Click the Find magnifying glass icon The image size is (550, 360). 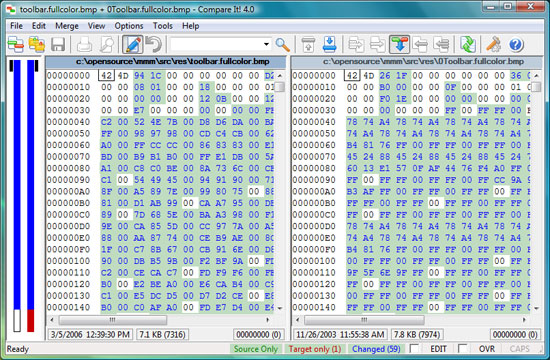tap(282, 45)
